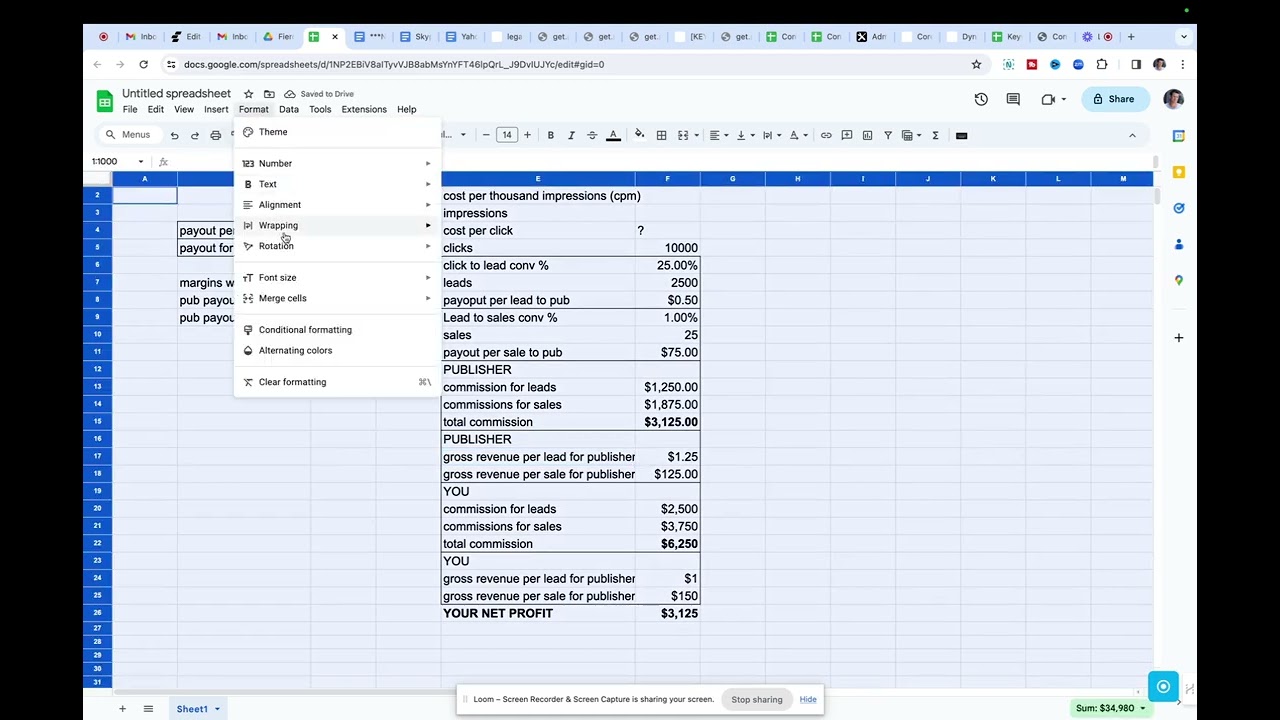Screen dimensions: 1280x720
Task: Open the borders tool
Action: 661,135
